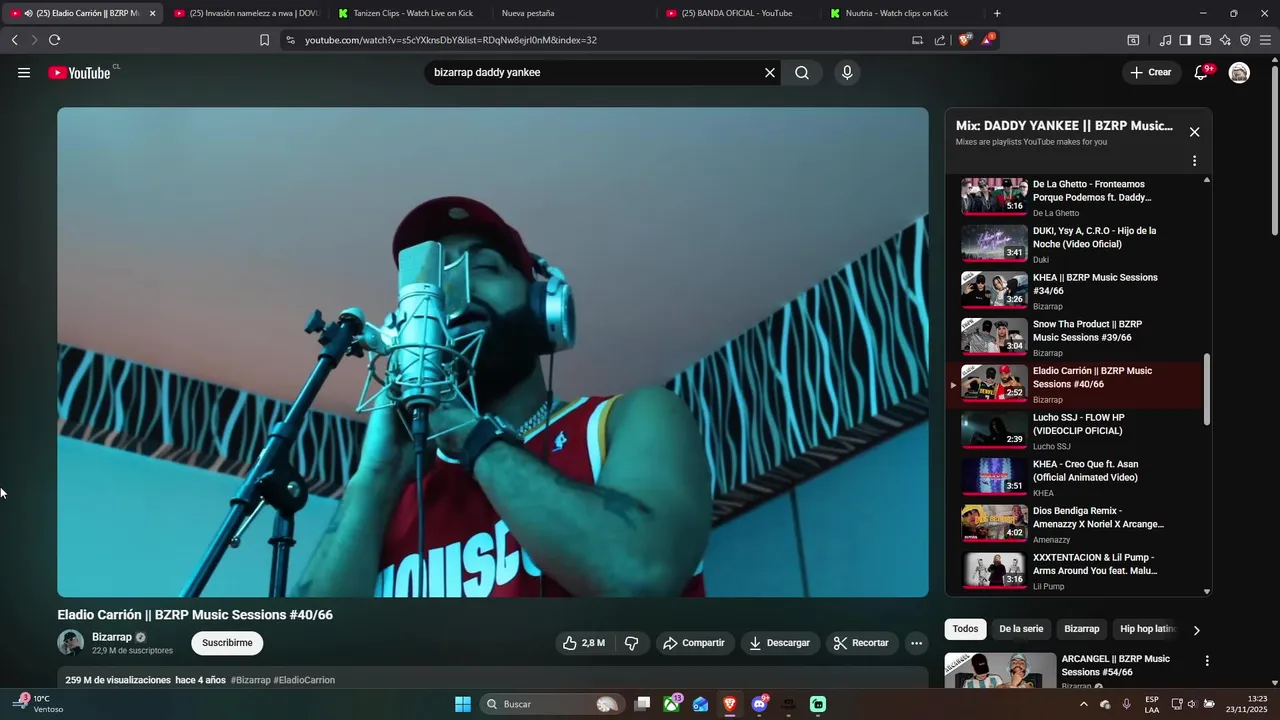The height and width of the screenshot is (720, 1280).
Task: Open Brave Rewards triangle icon
Action: tap(988, 40)
